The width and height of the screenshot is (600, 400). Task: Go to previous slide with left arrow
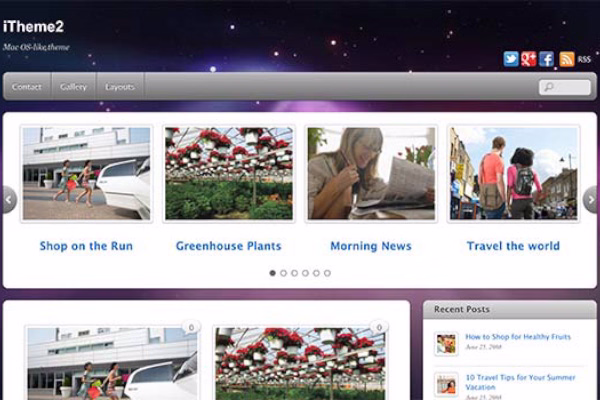8,199
